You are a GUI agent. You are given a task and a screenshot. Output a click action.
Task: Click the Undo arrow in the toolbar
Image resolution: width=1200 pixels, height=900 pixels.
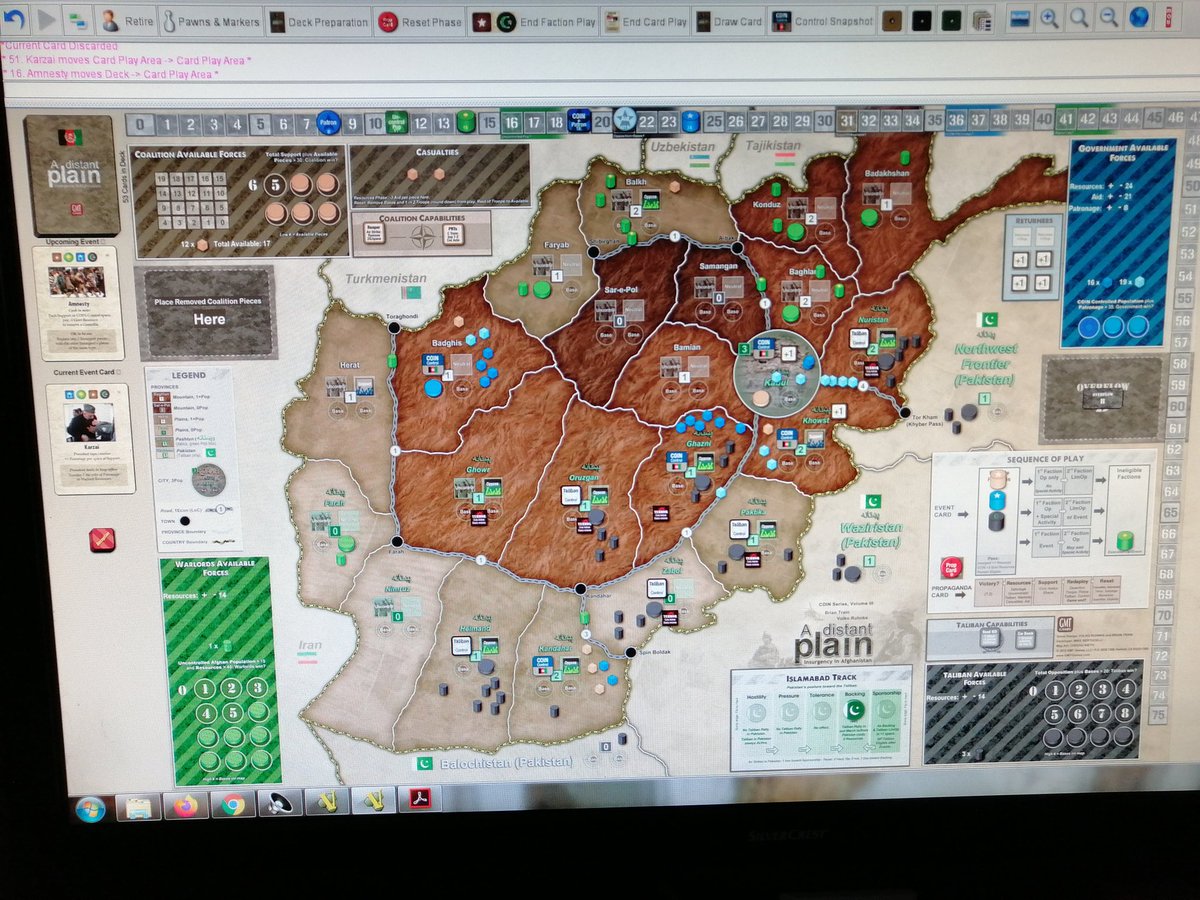(15, 18)
